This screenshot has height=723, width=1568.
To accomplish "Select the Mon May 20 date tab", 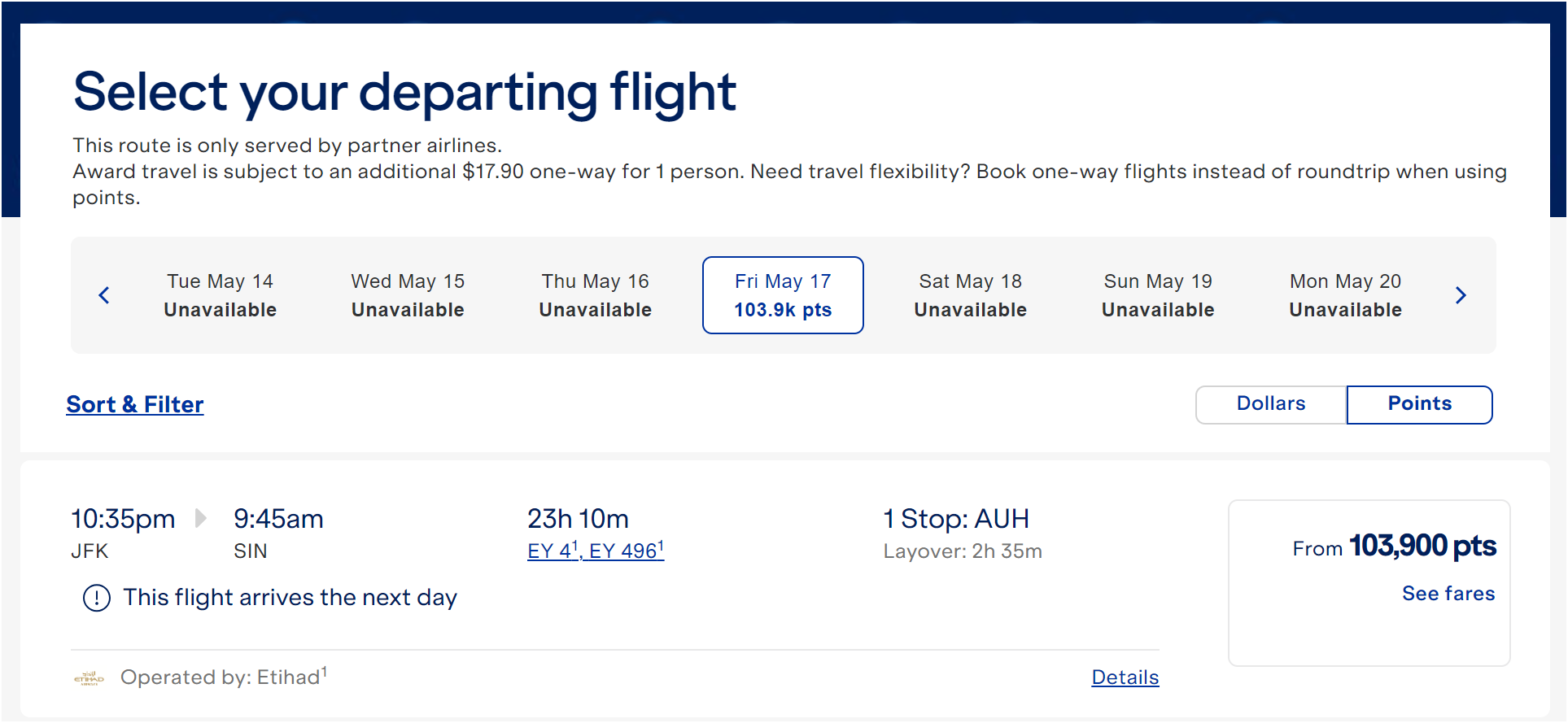I will pos(1344,295).
